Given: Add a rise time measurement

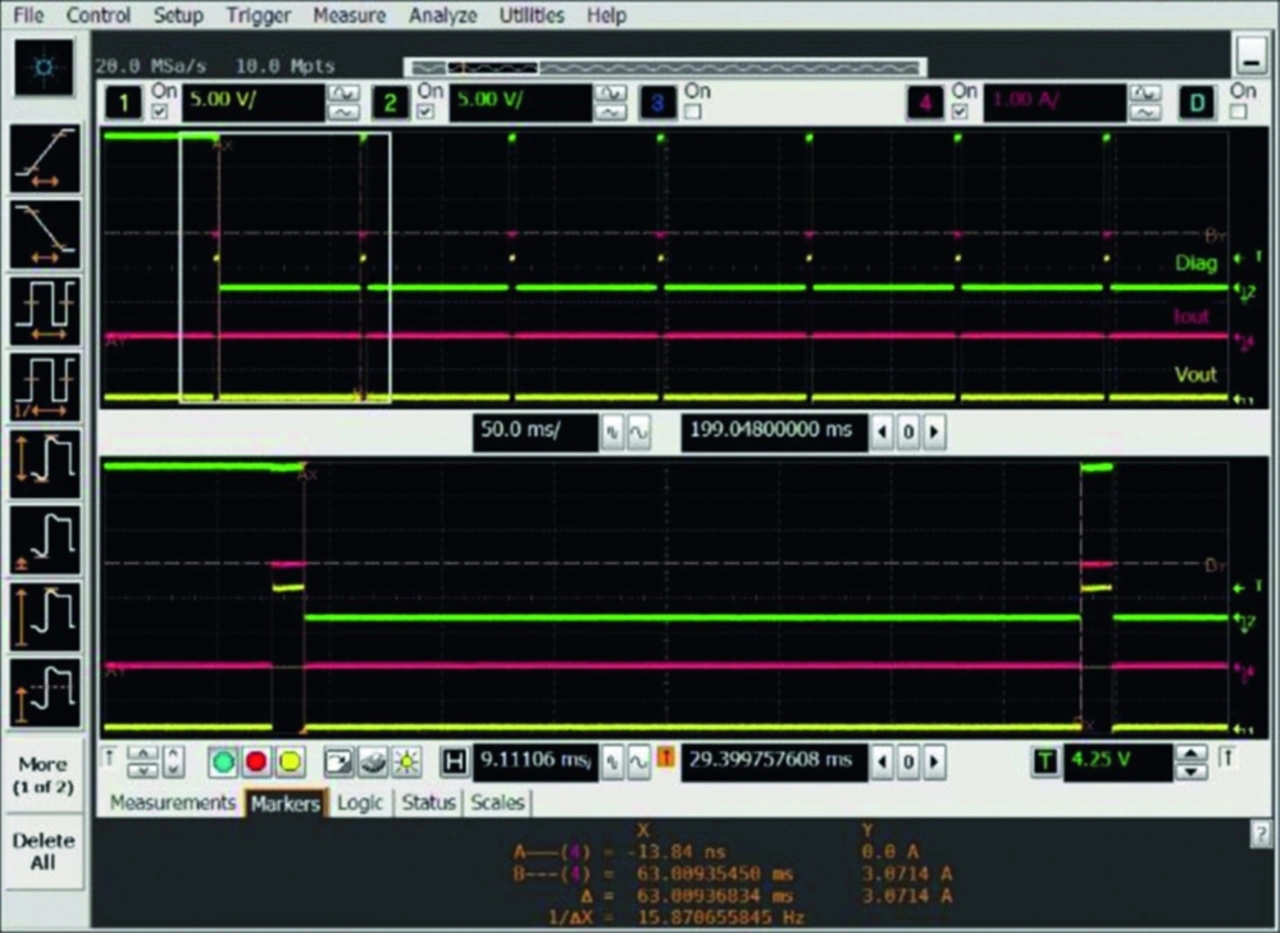Looking at the screenshot, I should [x=44, y=158].
